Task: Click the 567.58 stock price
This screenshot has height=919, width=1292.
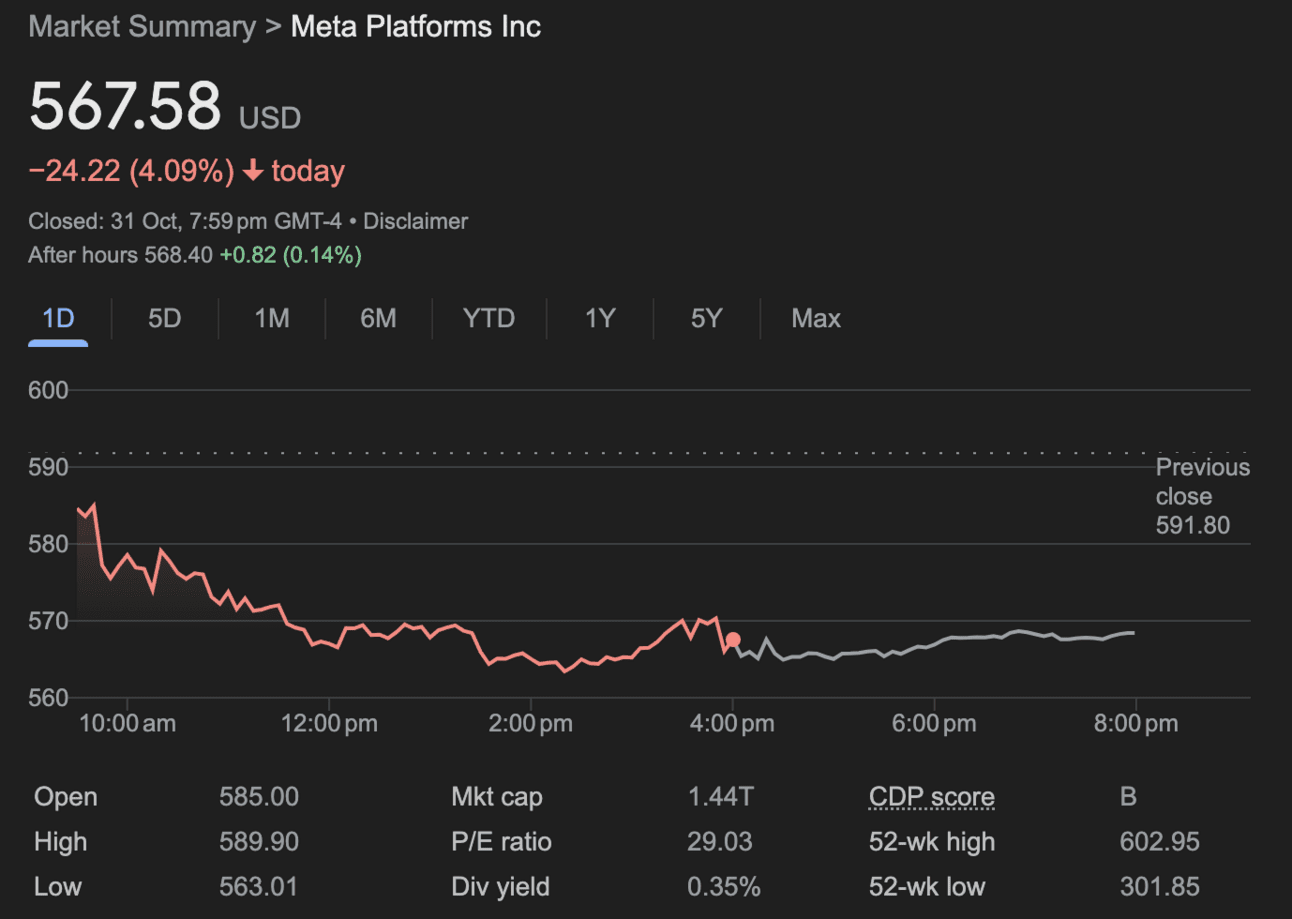Action: pos(125,107)
